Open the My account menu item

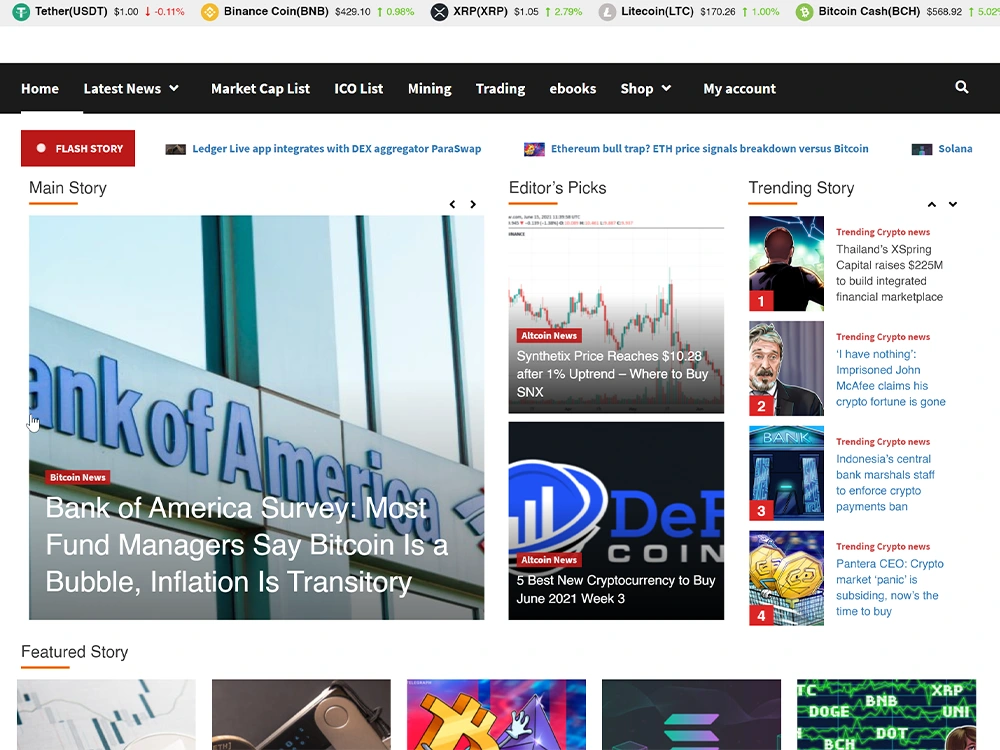739,89
